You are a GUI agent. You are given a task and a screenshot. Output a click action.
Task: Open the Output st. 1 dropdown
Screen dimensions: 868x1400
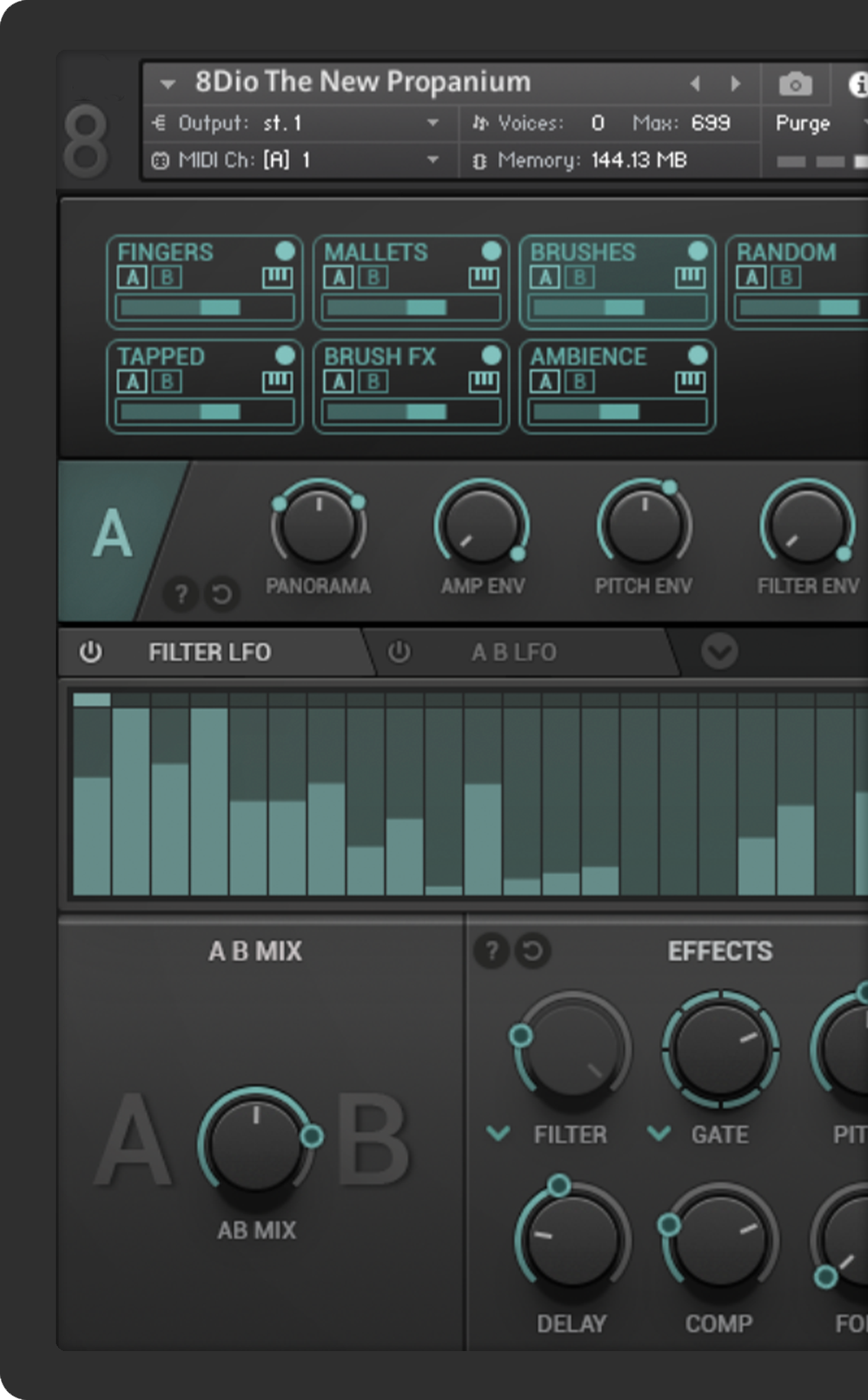pos(433,122)
